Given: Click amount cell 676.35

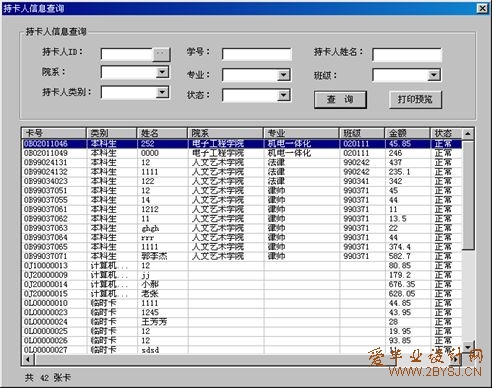Looking at the screenshot, I should [402, 284].
